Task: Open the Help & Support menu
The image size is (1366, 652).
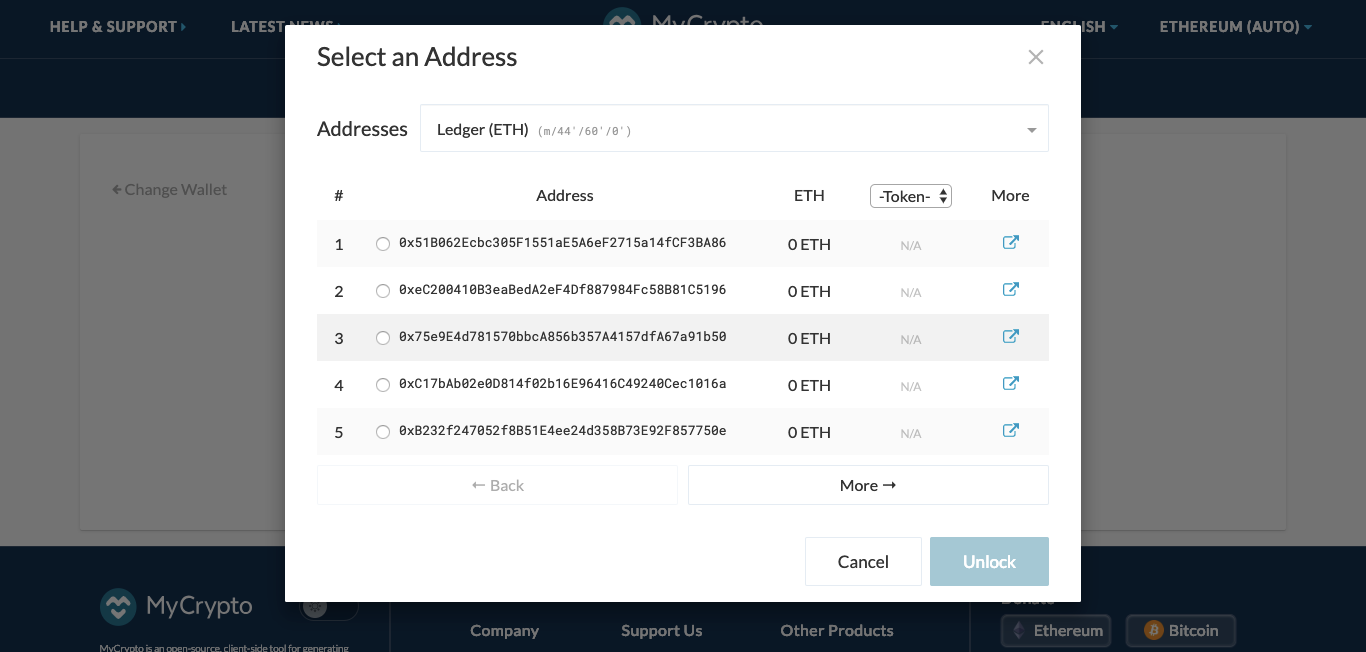Action: [118, 27]
